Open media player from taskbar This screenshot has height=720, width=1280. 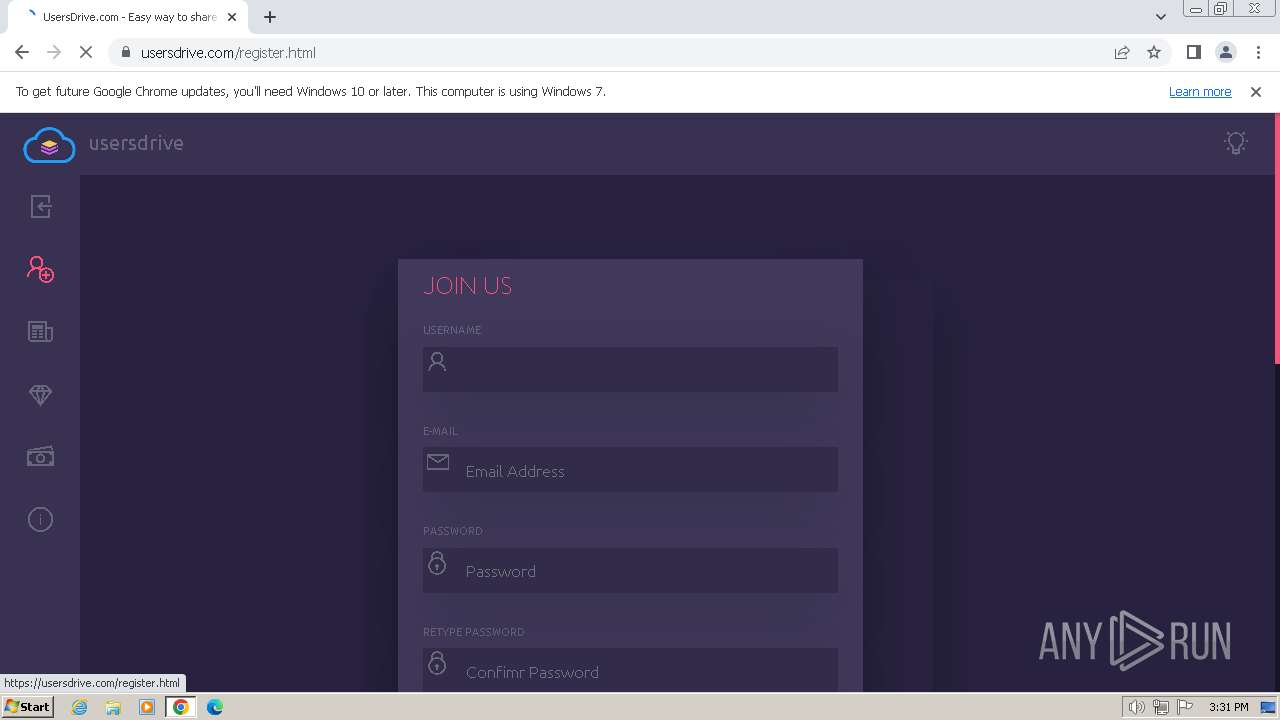147,707
